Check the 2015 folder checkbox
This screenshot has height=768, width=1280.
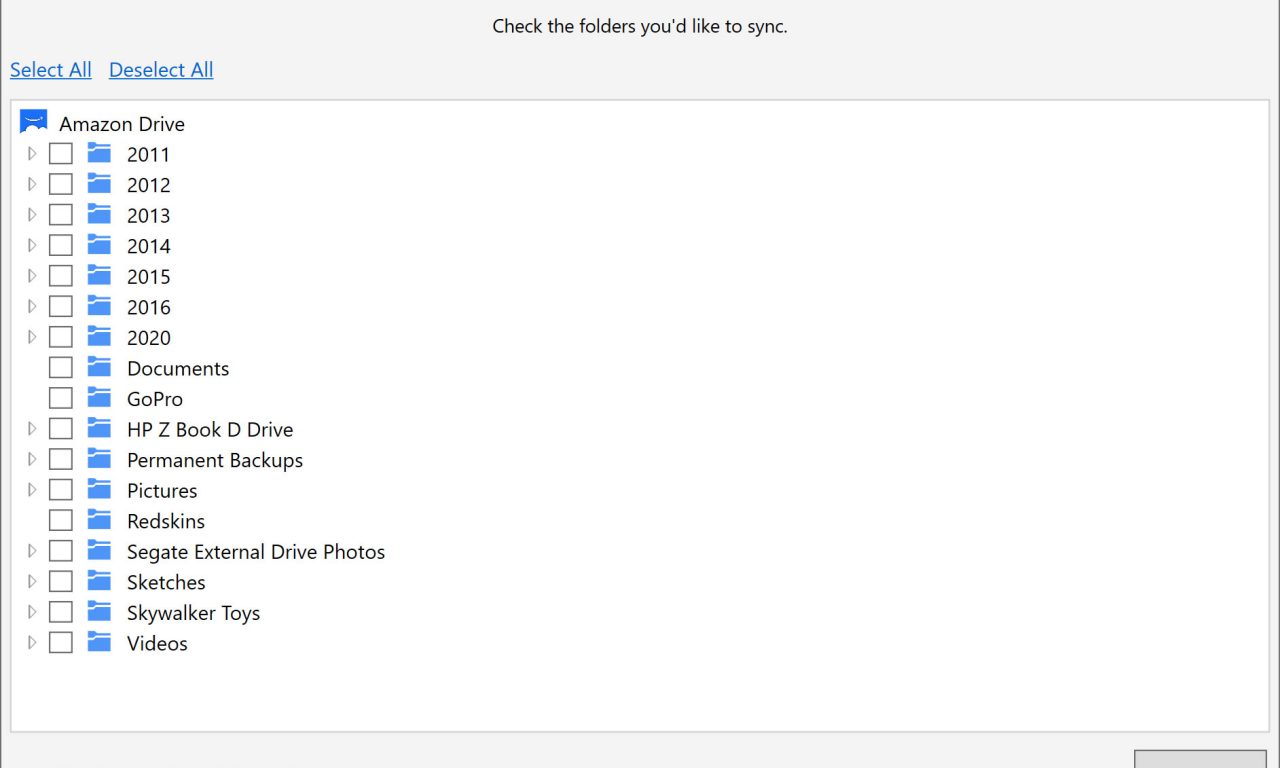[61, 276]
